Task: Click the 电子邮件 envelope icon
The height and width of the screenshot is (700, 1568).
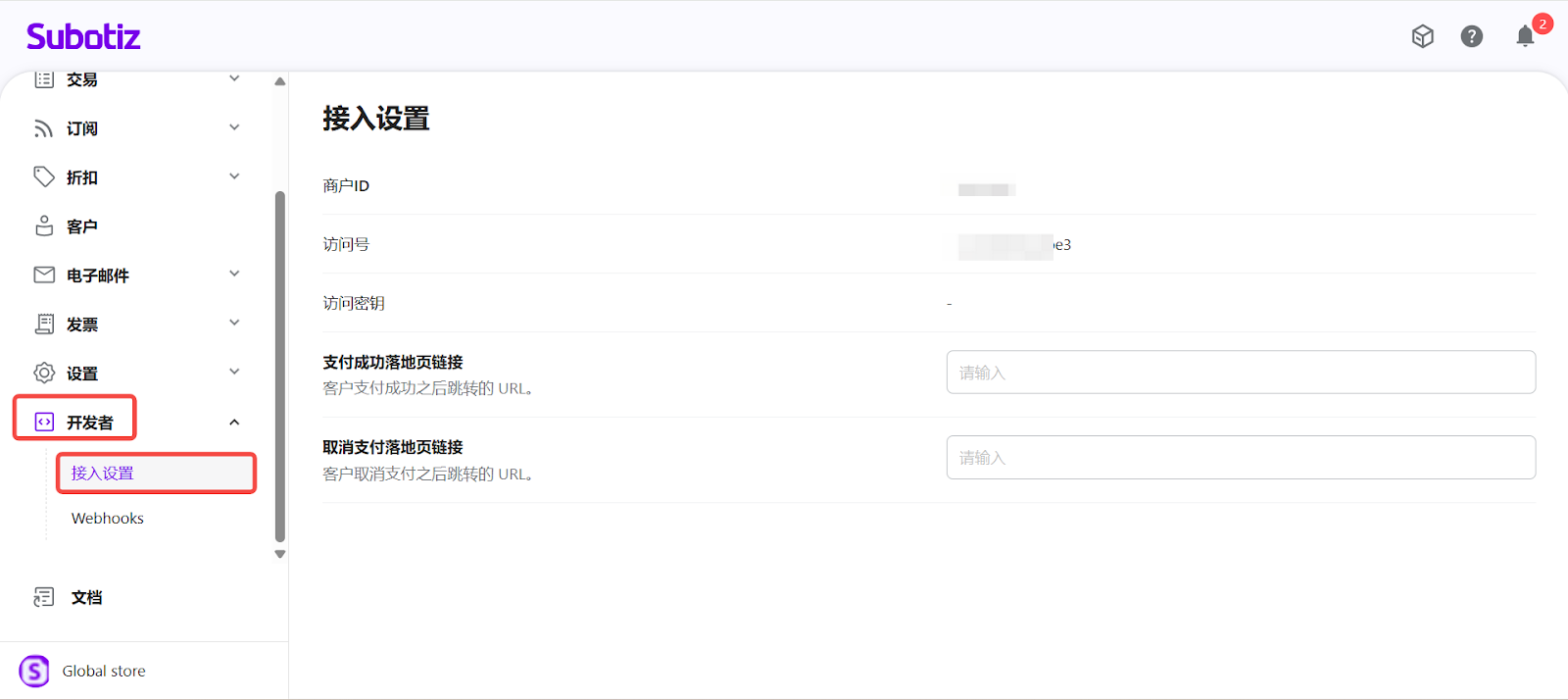Action: (44, 275)
